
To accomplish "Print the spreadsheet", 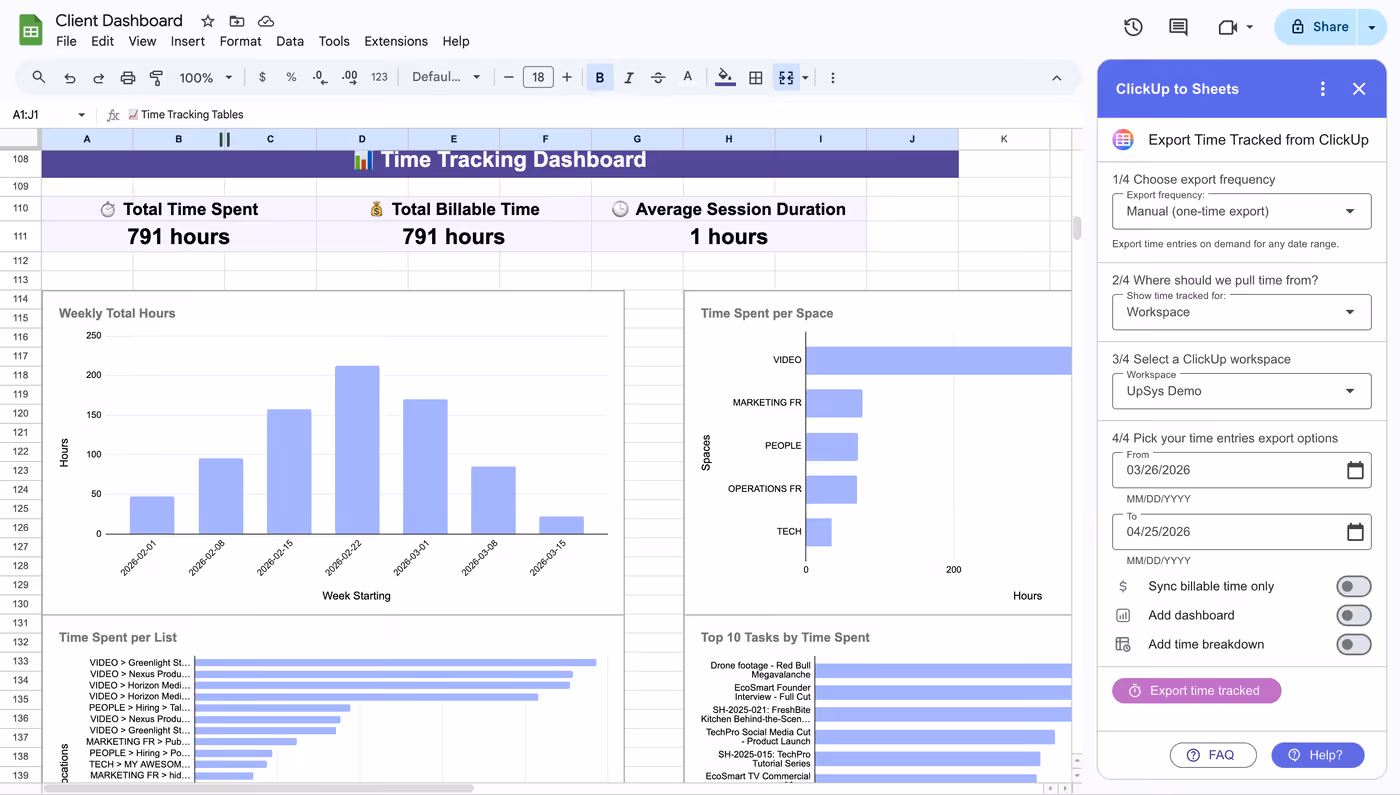I will (x=128, y=77).
